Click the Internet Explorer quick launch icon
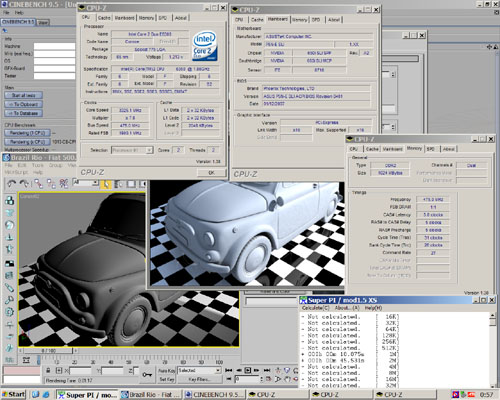500x400 pixels. coord(46,395)
